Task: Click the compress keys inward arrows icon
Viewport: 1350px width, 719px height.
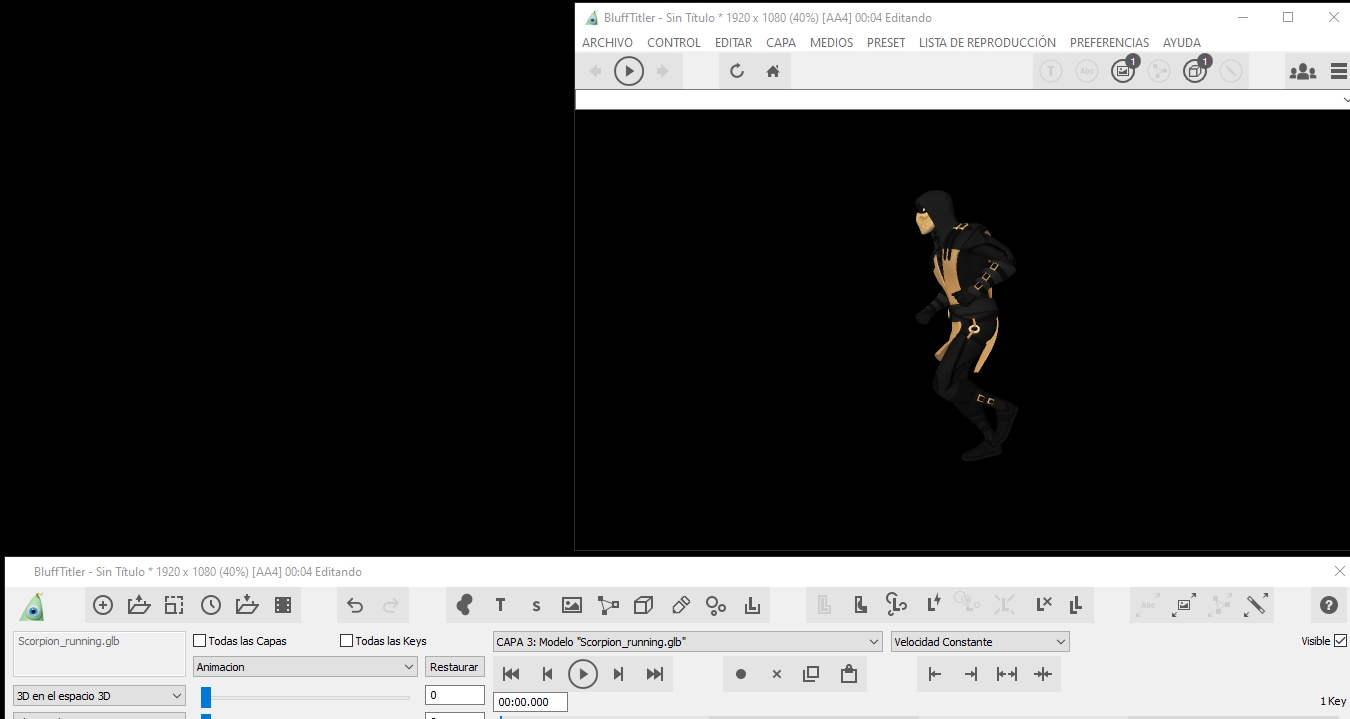Action: pyautogui.click(x=1043, y=674)
